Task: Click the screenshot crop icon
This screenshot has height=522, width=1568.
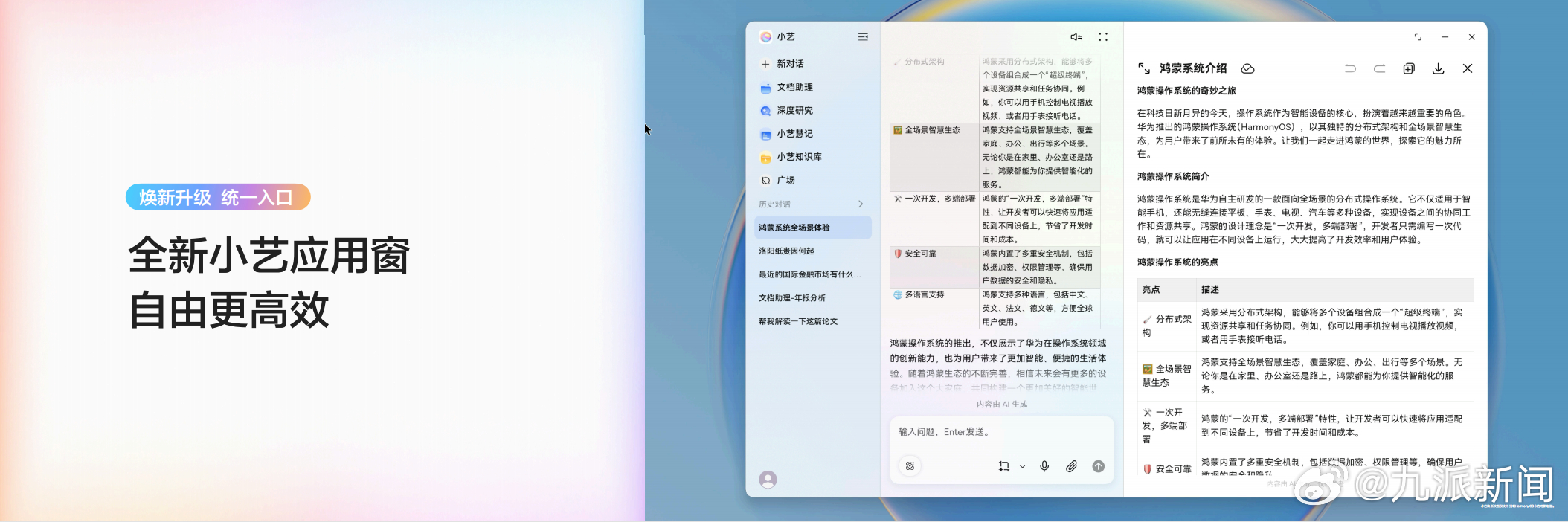Action: point(1004,466)
